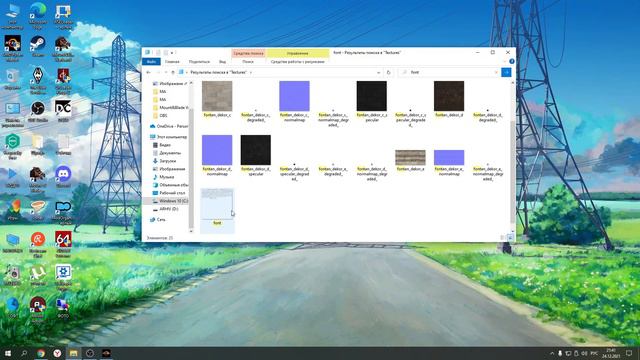Screen dimensions: 640x360
Task: Select the fontan_dekor_c stone texture thumbnail
Action: [217, 96]
